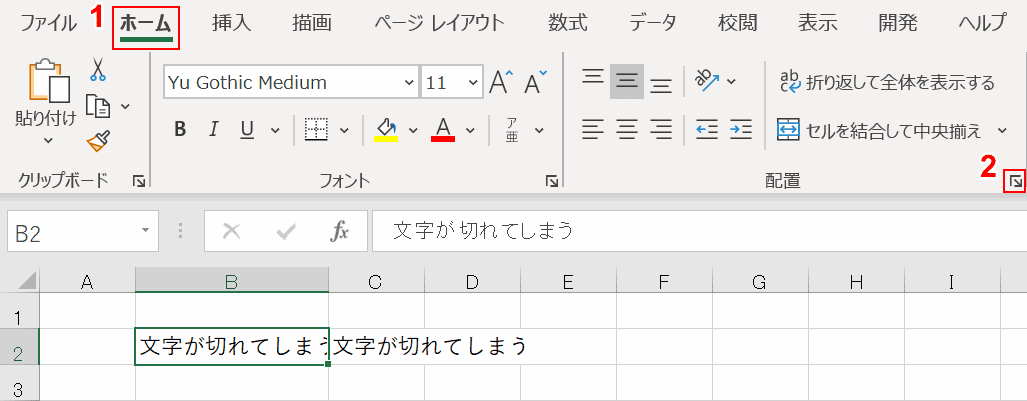Open underline style dropdown arrow
Viewport: 1027px width, 401px height.
[275, 130]
